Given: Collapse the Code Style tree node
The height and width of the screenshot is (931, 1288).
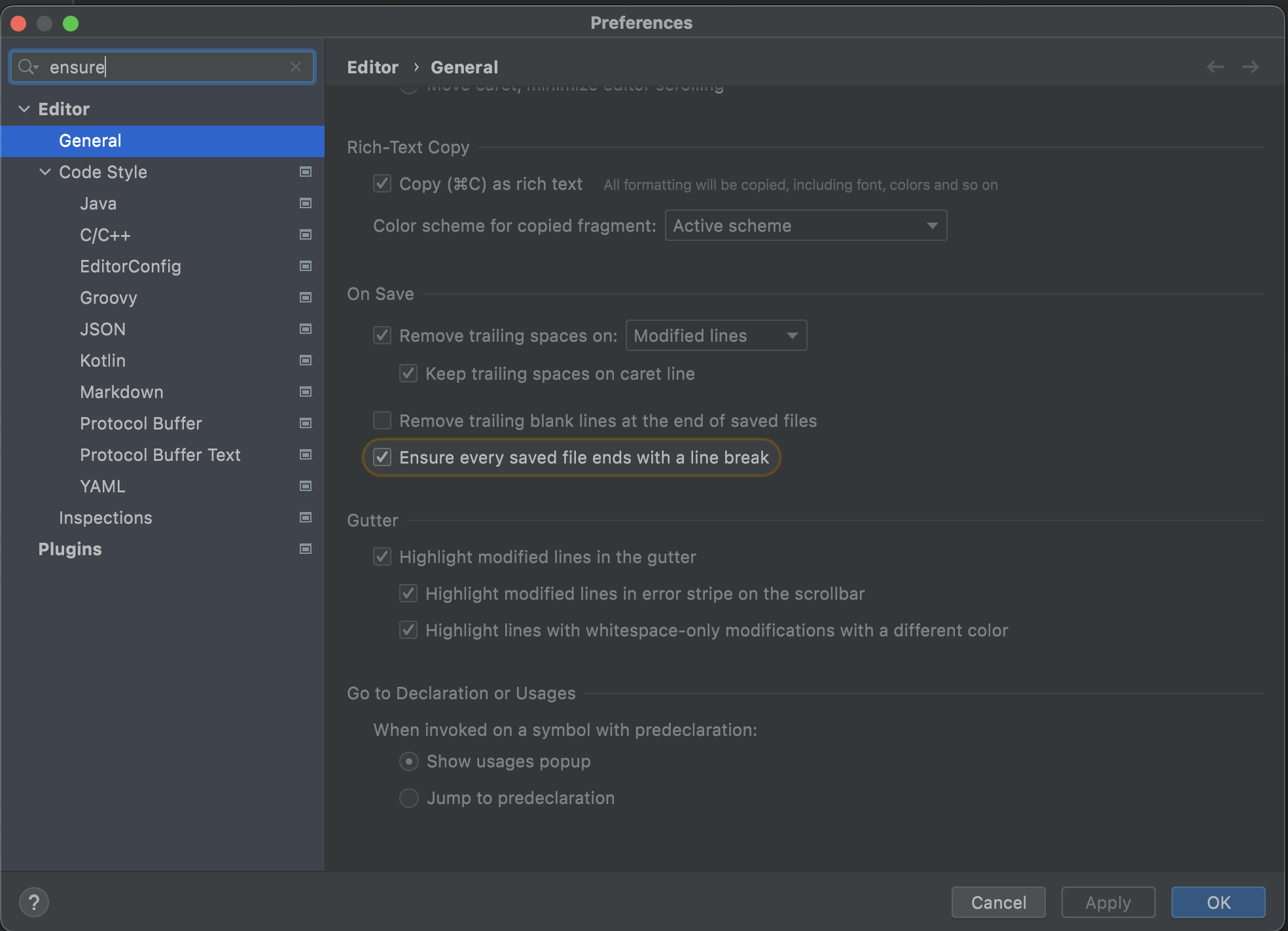Looking at the screenshot, I should (45, 172).
